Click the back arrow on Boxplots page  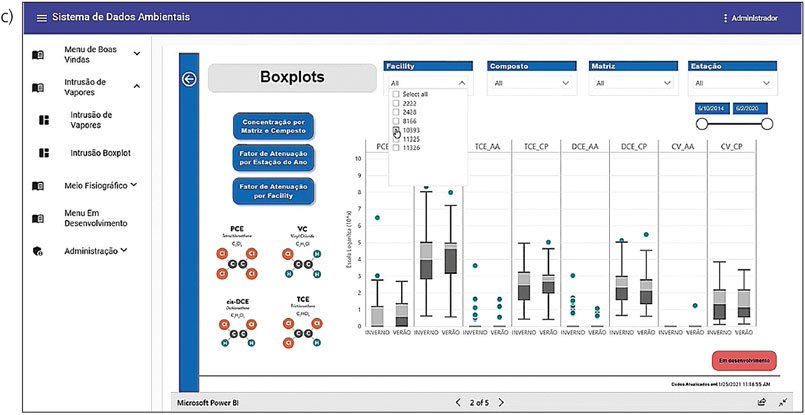click(x=190, y=80)
